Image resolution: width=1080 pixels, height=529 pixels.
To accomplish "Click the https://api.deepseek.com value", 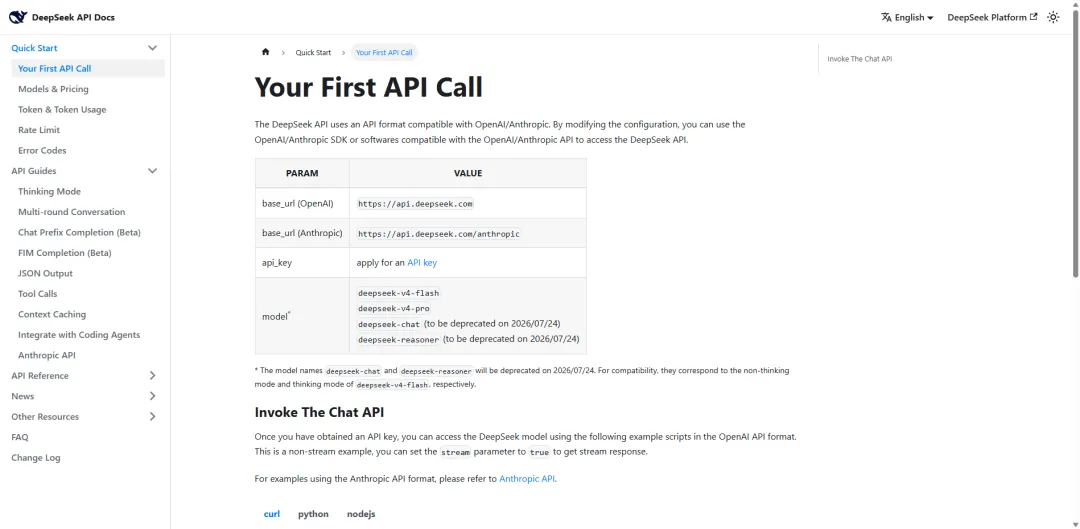I will click(x=415, y=204).
